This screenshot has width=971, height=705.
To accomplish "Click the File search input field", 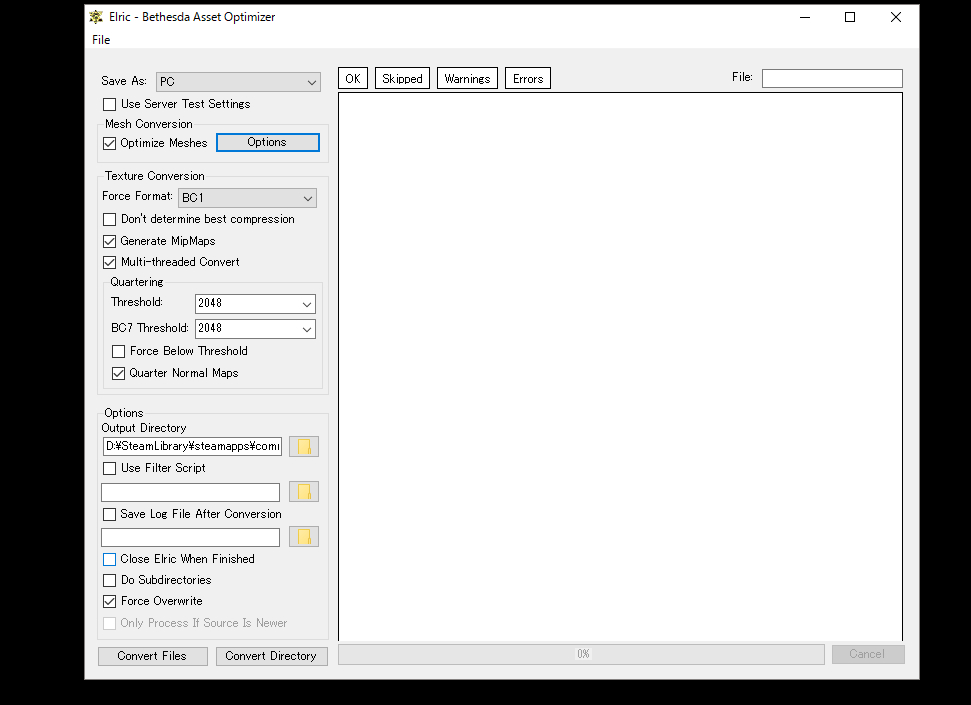I will pyautogui.click(x=832, y=79).
